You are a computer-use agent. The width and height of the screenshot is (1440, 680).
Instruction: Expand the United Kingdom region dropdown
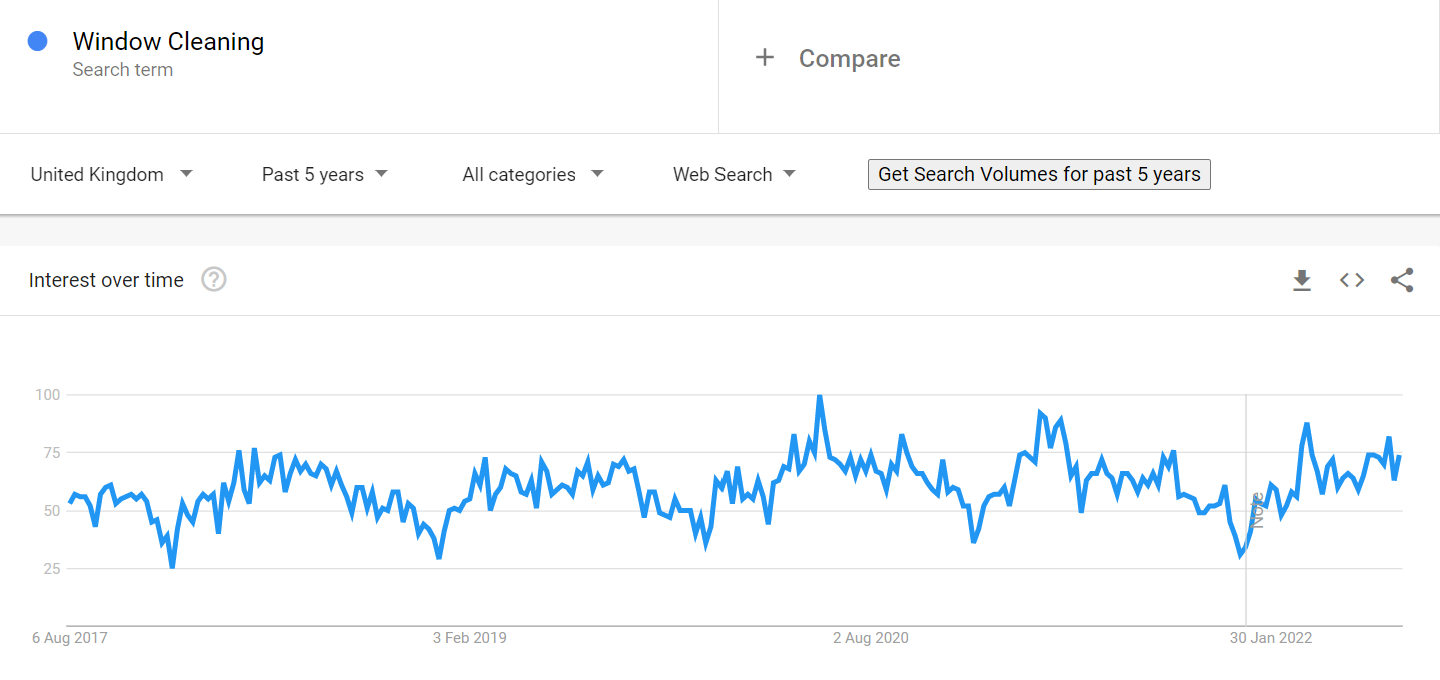(111, 174)
